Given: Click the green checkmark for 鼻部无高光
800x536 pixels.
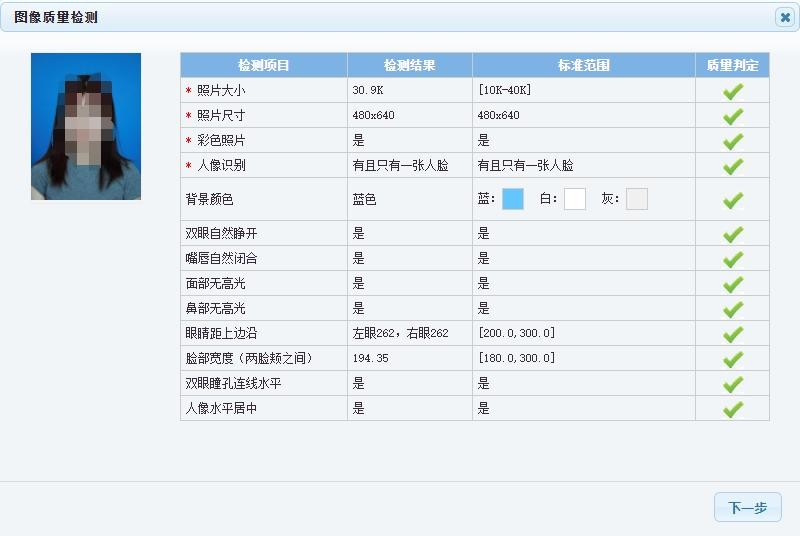Looking at the screenshot, I should pyautogui.click(x=733, y=310).
